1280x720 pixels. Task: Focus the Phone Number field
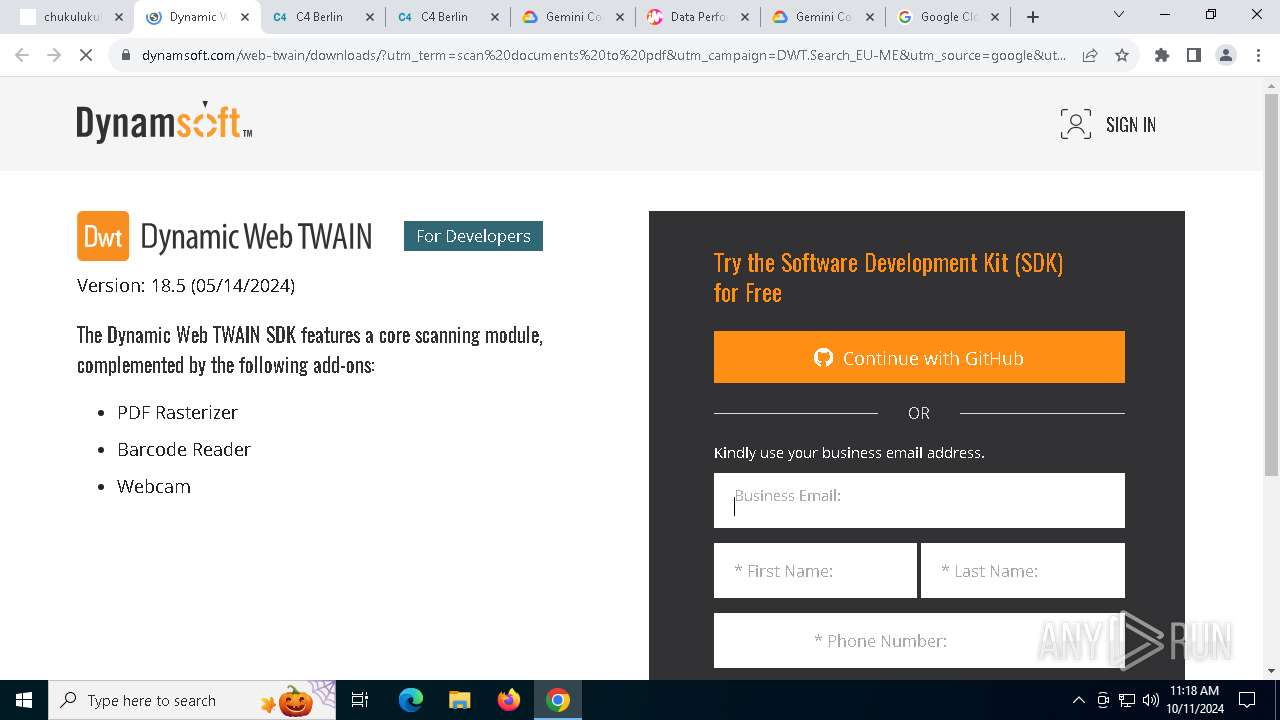[919, 640]
